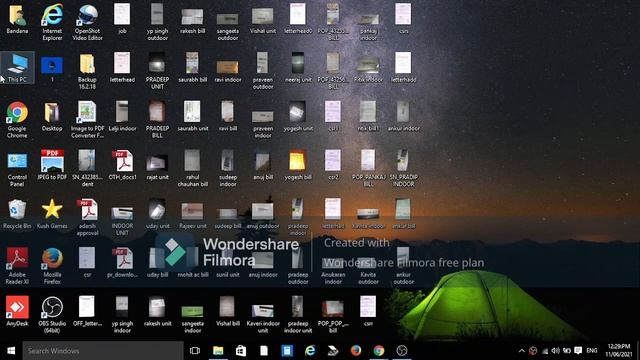Click the Windows Start button
The width and height of the screenshot is (640, 360).
pyautogui.click(x=11, y=351)
